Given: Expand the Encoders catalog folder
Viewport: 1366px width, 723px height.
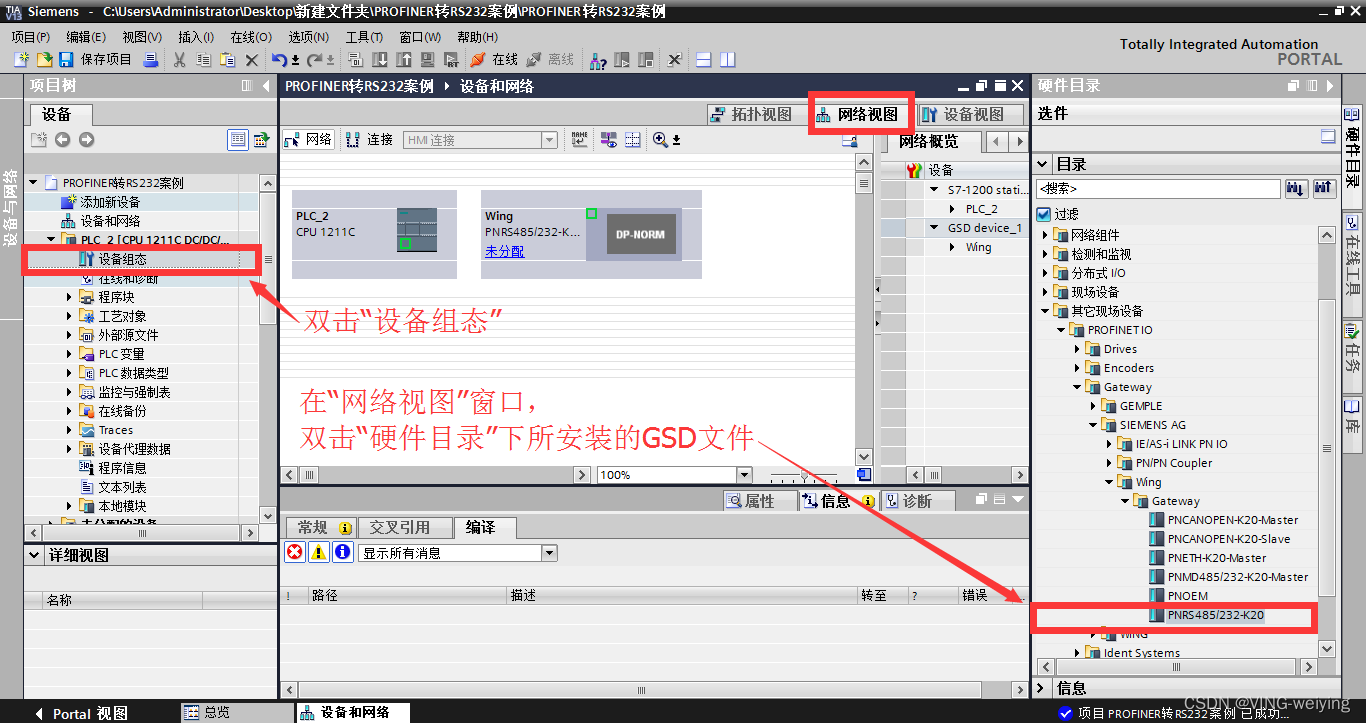Looking at the screenshot, I should (1078, 368).
